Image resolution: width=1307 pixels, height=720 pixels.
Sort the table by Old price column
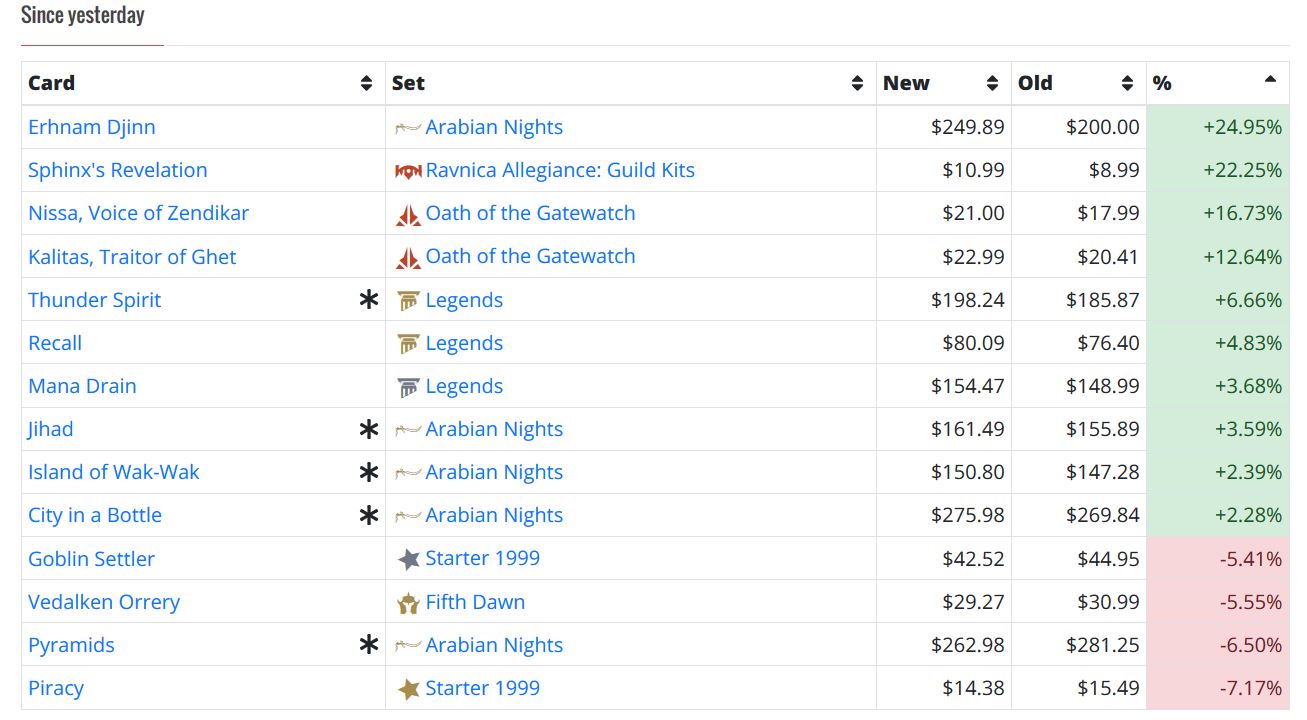tap(1127, 84)
